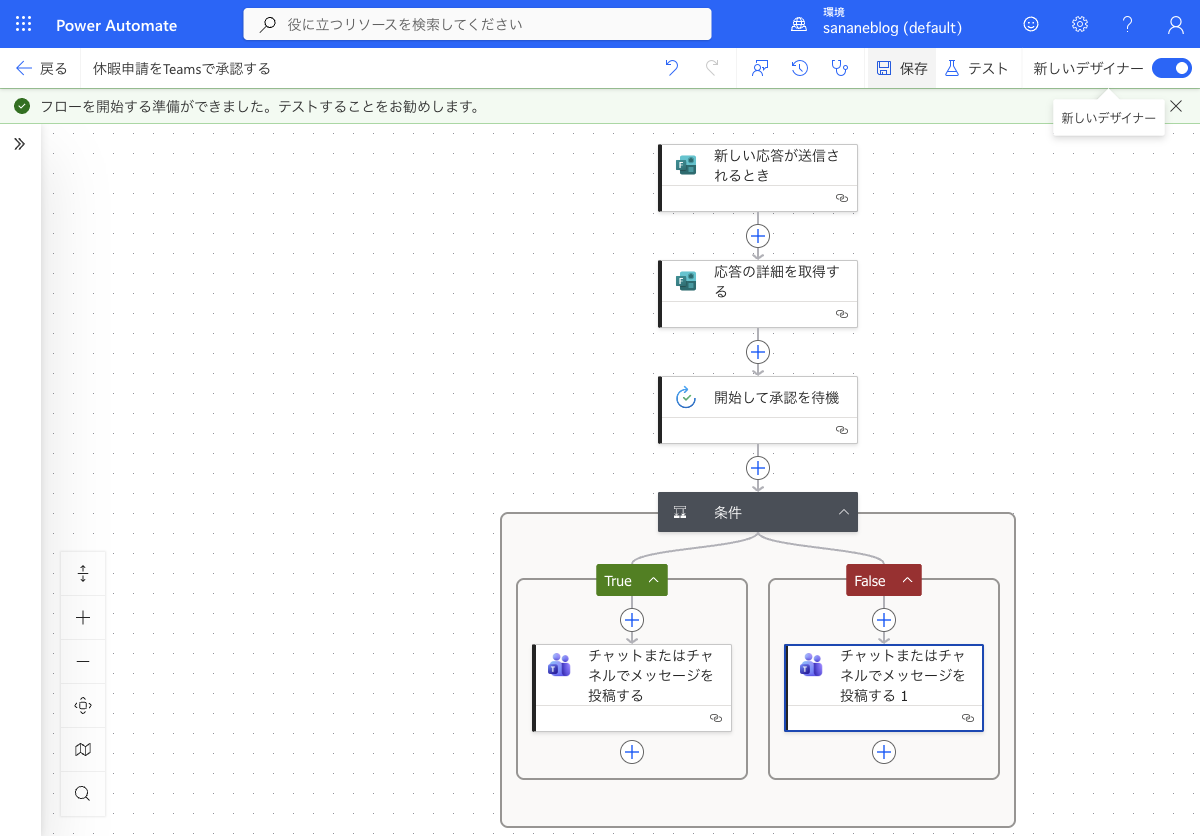Click the False branch label
The width and height of the screenshot is (1200, 836).
(x=870, y=581)
